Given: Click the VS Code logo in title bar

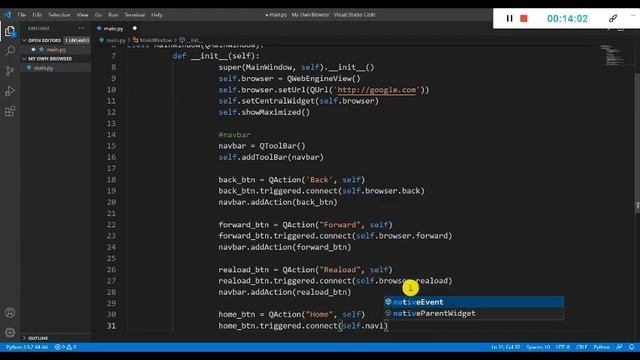Looking at the screenshot, I should (8, 15).
